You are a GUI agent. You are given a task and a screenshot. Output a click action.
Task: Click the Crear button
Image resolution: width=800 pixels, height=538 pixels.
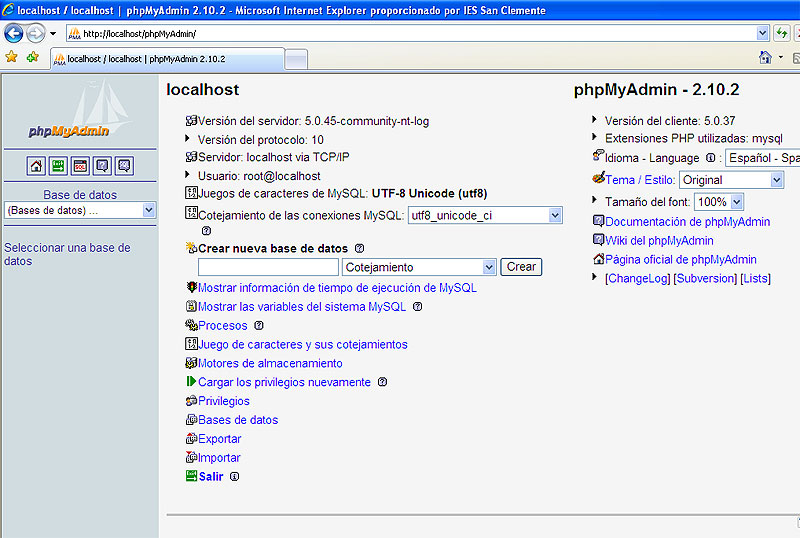521,267
